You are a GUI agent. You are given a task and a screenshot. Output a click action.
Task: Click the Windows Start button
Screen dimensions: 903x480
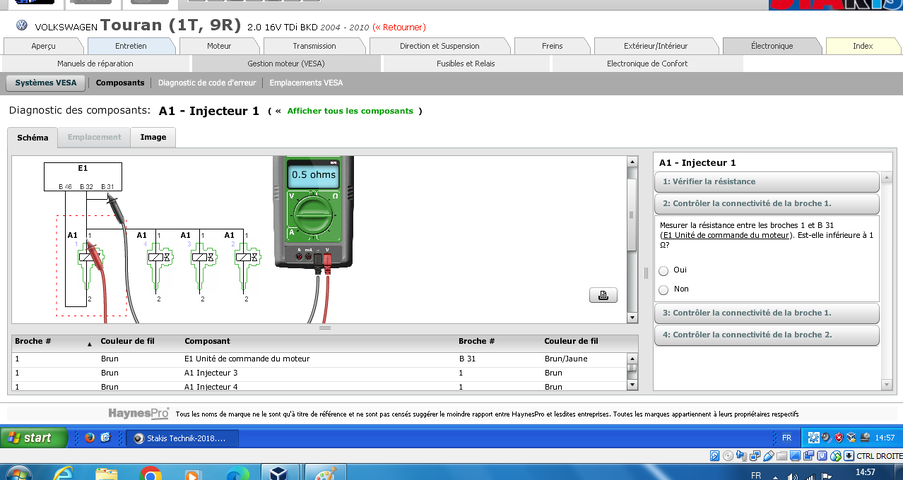pos(33,438)
